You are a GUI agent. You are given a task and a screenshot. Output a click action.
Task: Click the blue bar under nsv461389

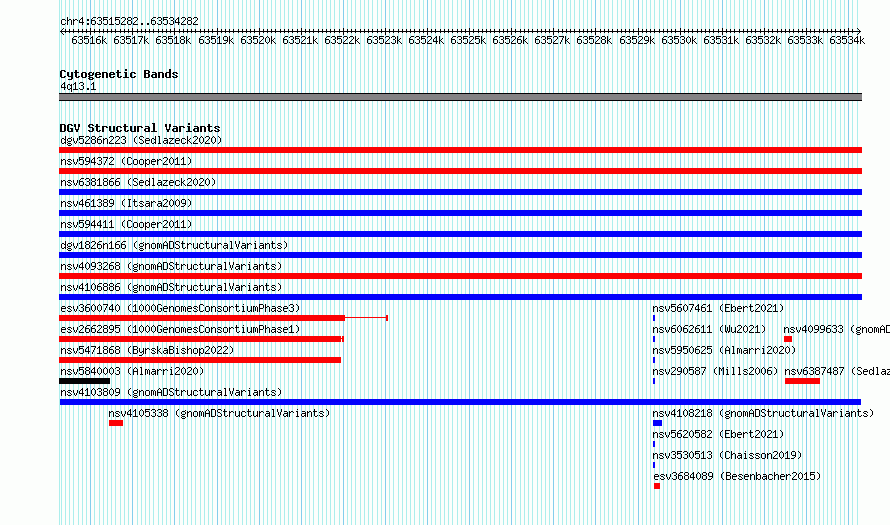[x=460, y=213]
